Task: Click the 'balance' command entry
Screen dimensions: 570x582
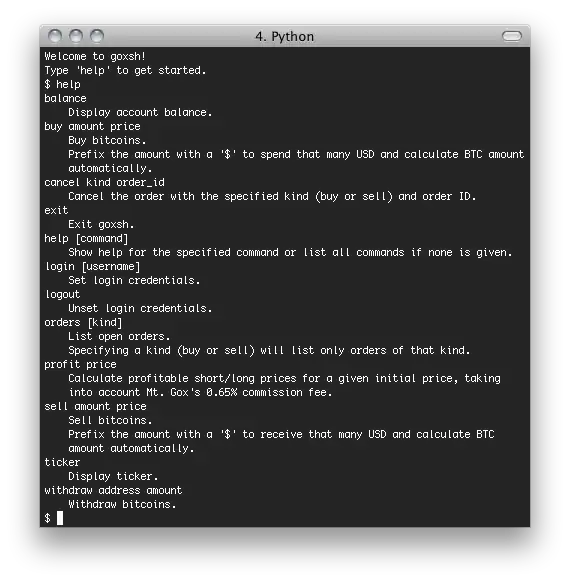Action: click(x=65, y=98)
